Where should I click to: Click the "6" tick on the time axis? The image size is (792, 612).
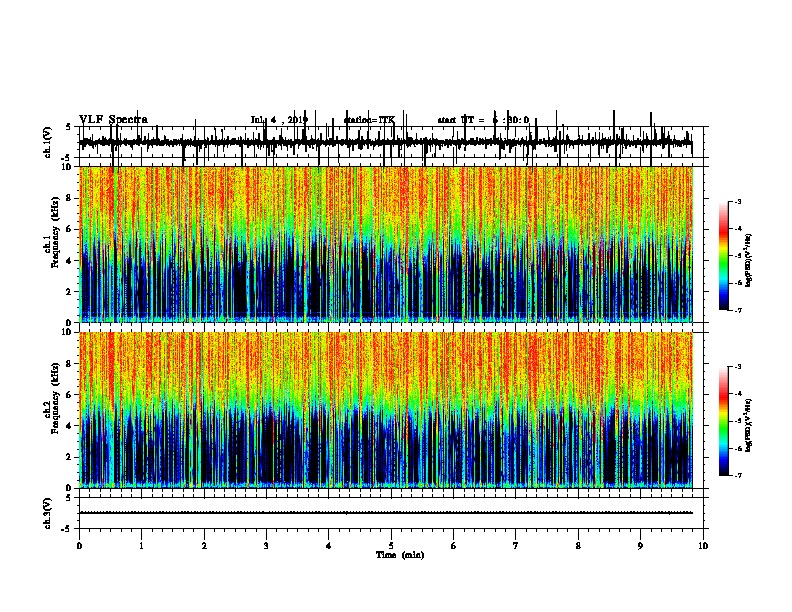(x=454, y=546)
